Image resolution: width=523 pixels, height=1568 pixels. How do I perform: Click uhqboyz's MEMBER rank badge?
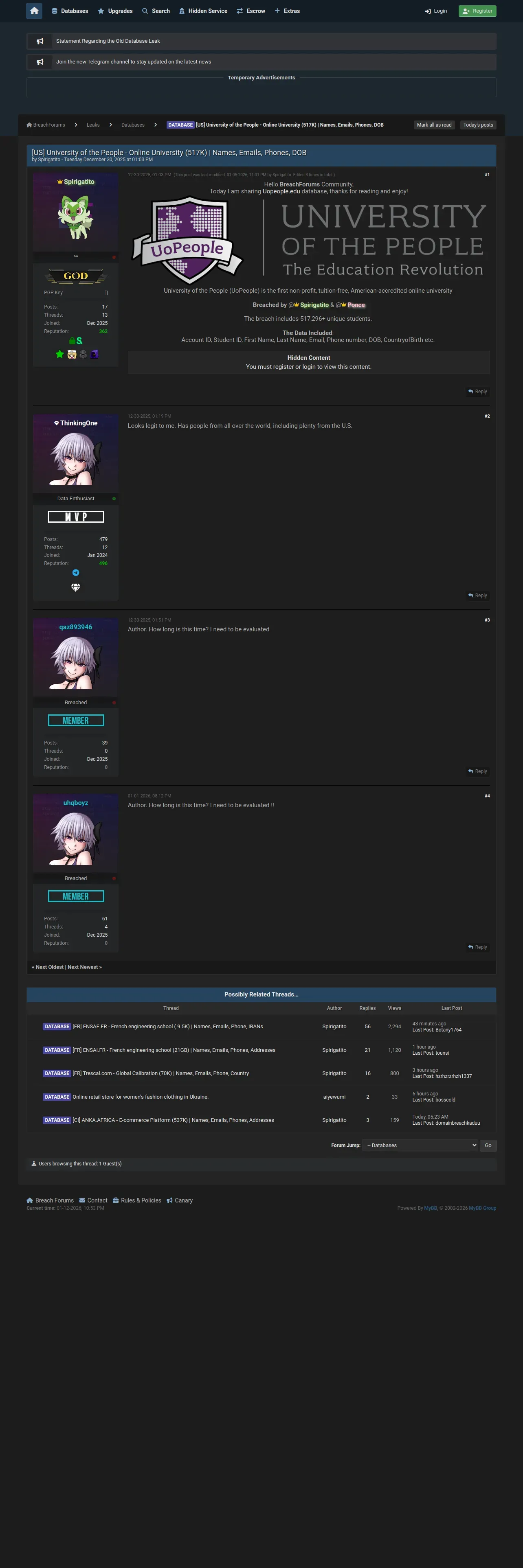click(75, 897)
